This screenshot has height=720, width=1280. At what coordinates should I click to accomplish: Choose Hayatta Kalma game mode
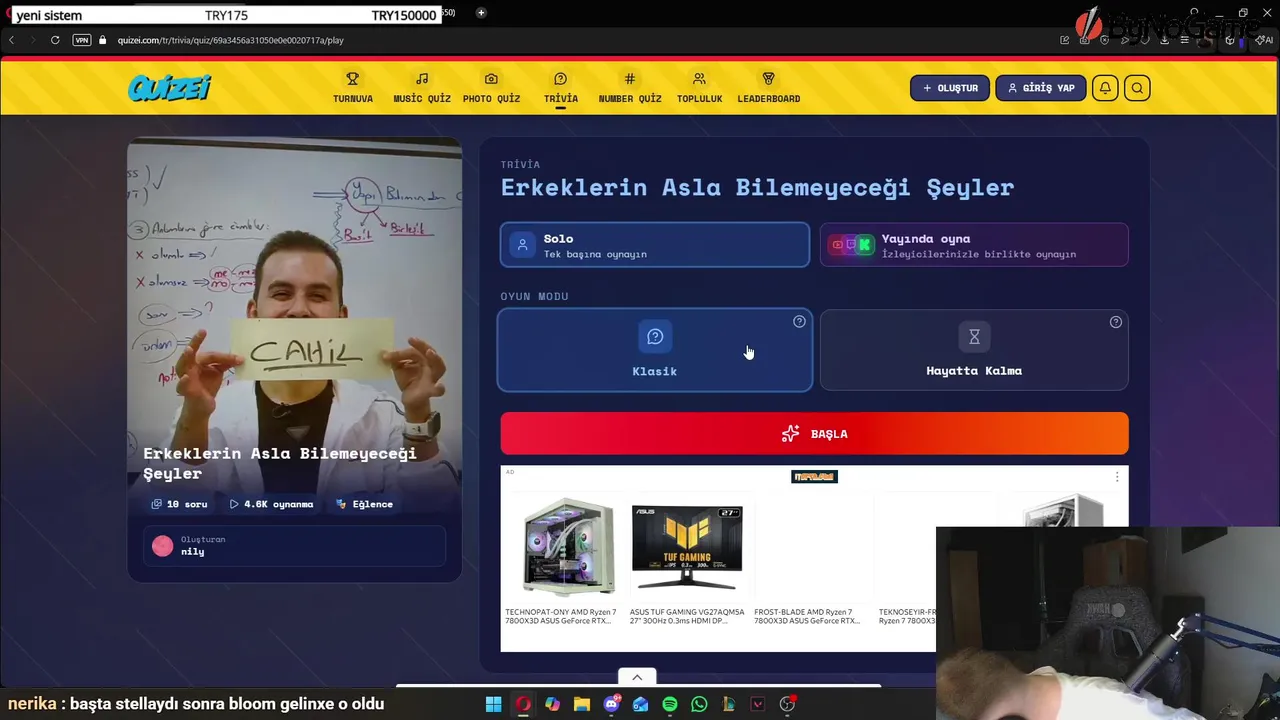(974, 350)
